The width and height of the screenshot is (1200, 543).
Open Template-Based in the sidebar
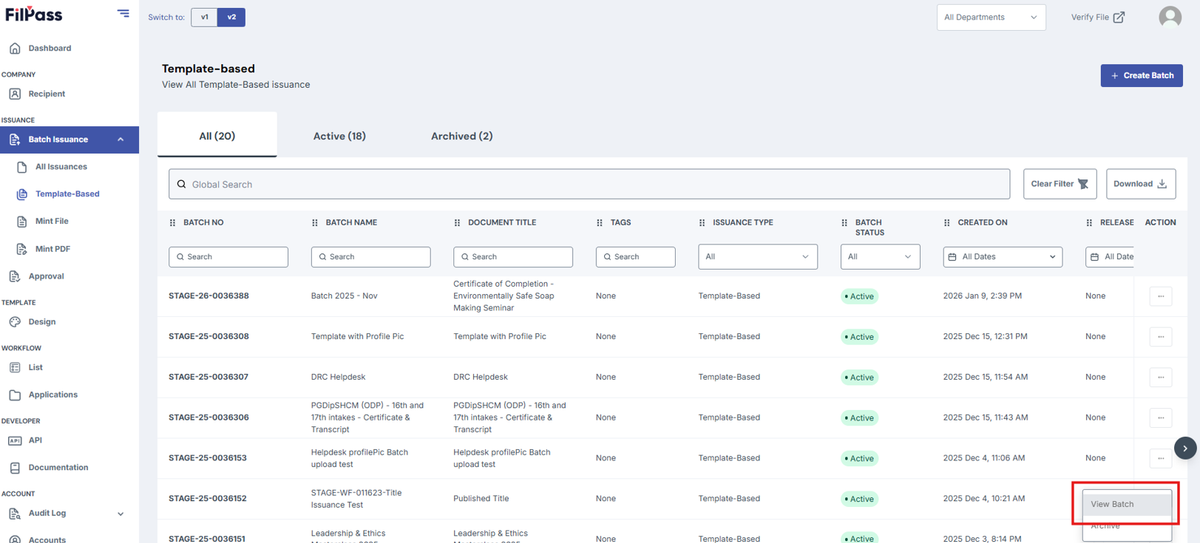67,194
